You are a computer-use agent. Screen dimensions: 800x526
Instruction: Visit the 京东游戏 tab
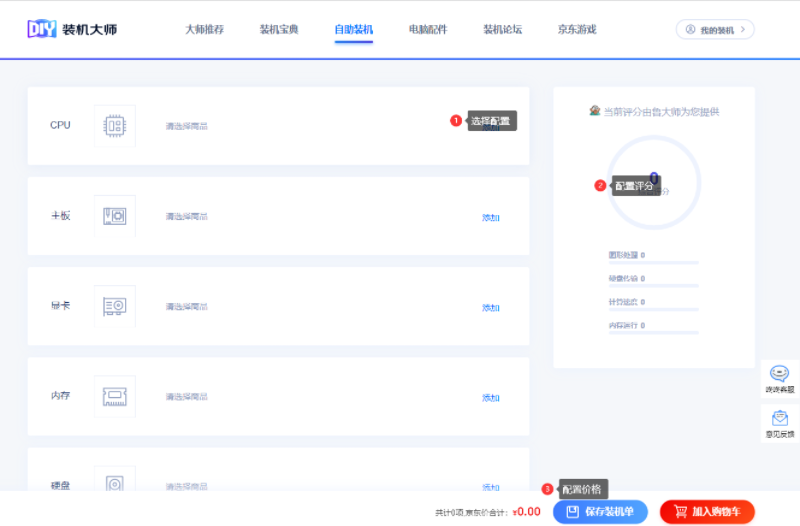(577, 30)
